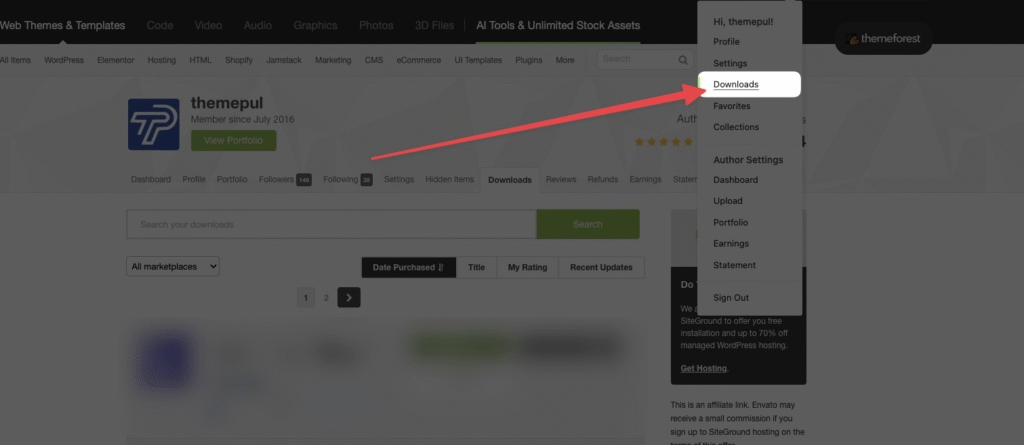Image resolution: width=1024 pixels, height=445 pixels.
Task: Open the Photos top menu
Action: 376,25
